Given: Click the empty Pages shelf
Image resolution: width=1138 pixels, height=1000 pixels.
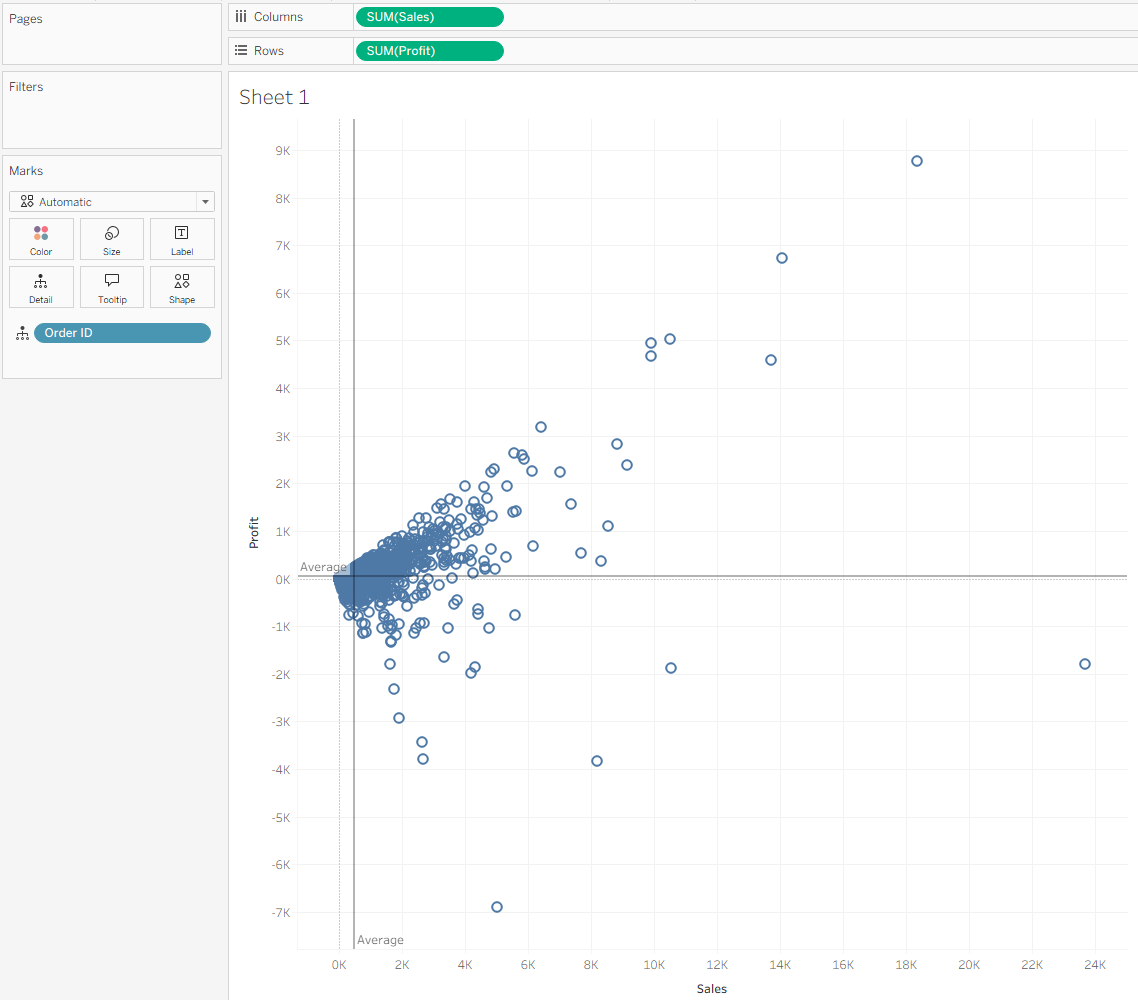Looking at the screenshot, I should tap(112, 45).
